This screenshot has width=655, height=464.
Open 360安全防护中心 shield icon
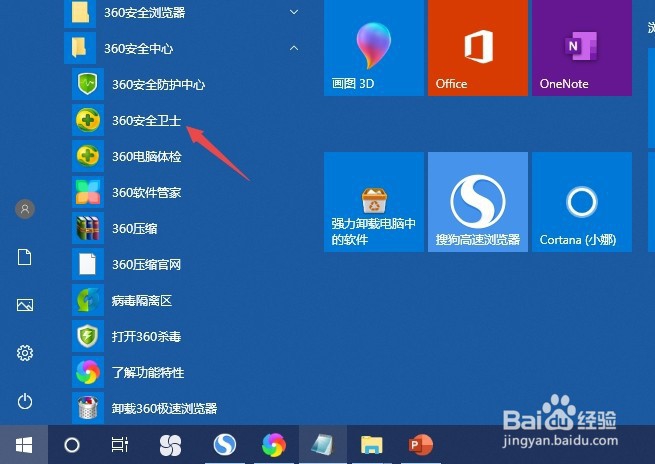[x=88, y=84]
